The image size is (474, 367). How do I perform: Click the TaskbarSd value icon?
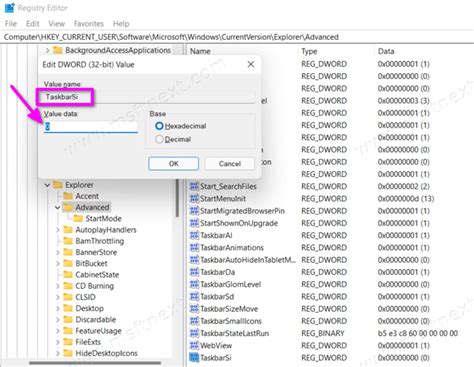tap(194, 296)
